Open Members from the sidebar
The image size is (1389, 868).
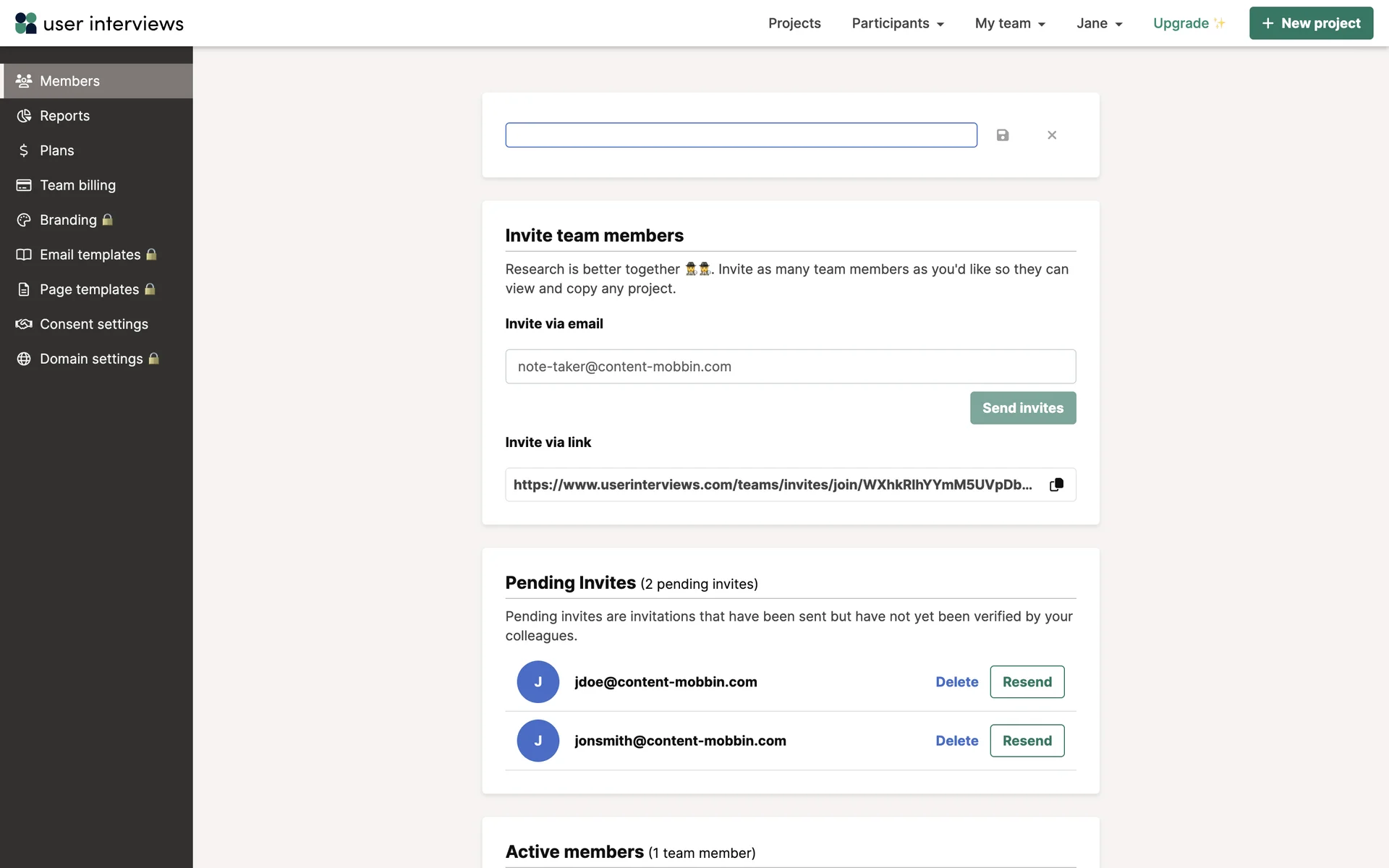pos(69,81)
